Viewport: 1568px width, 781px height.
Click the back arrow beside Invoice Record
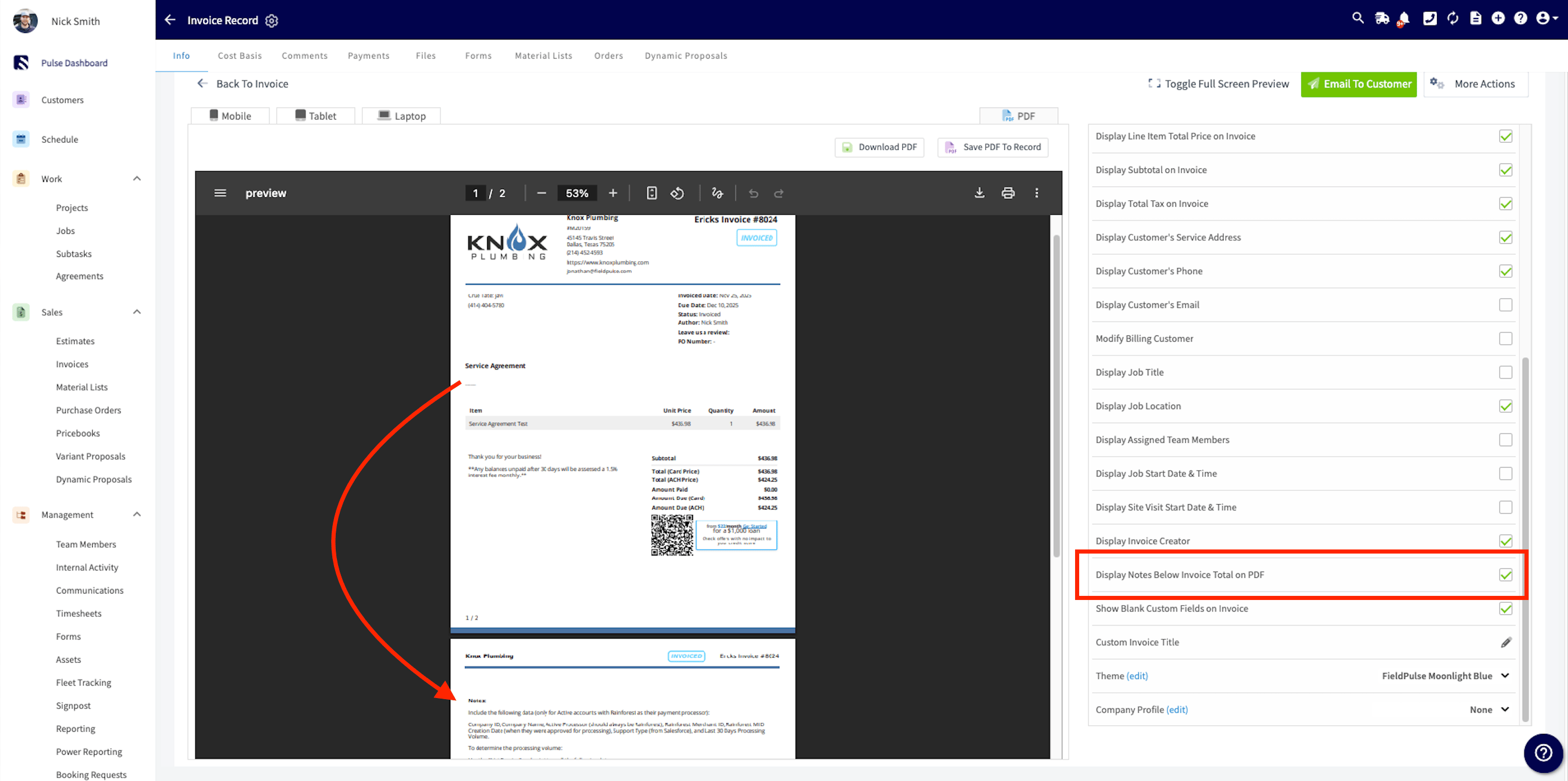tap(170, 20)
